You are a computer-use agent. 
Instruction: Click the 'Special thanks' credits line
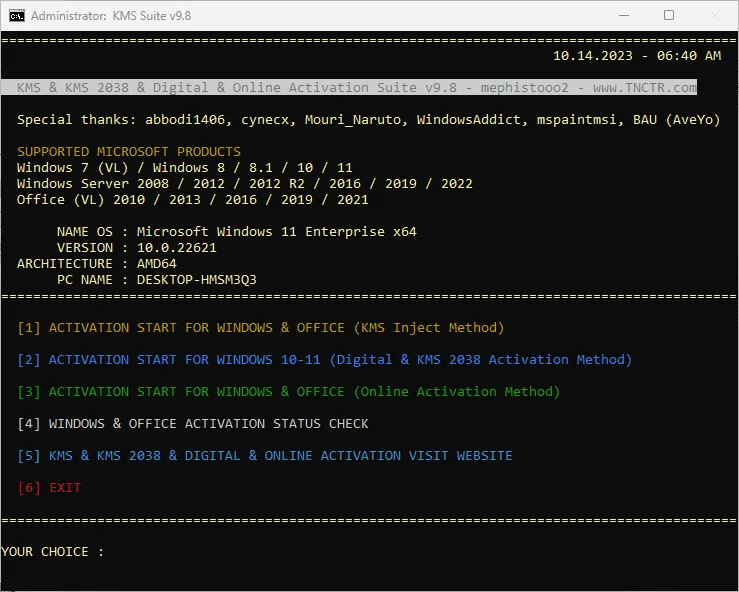click(369, 120)
